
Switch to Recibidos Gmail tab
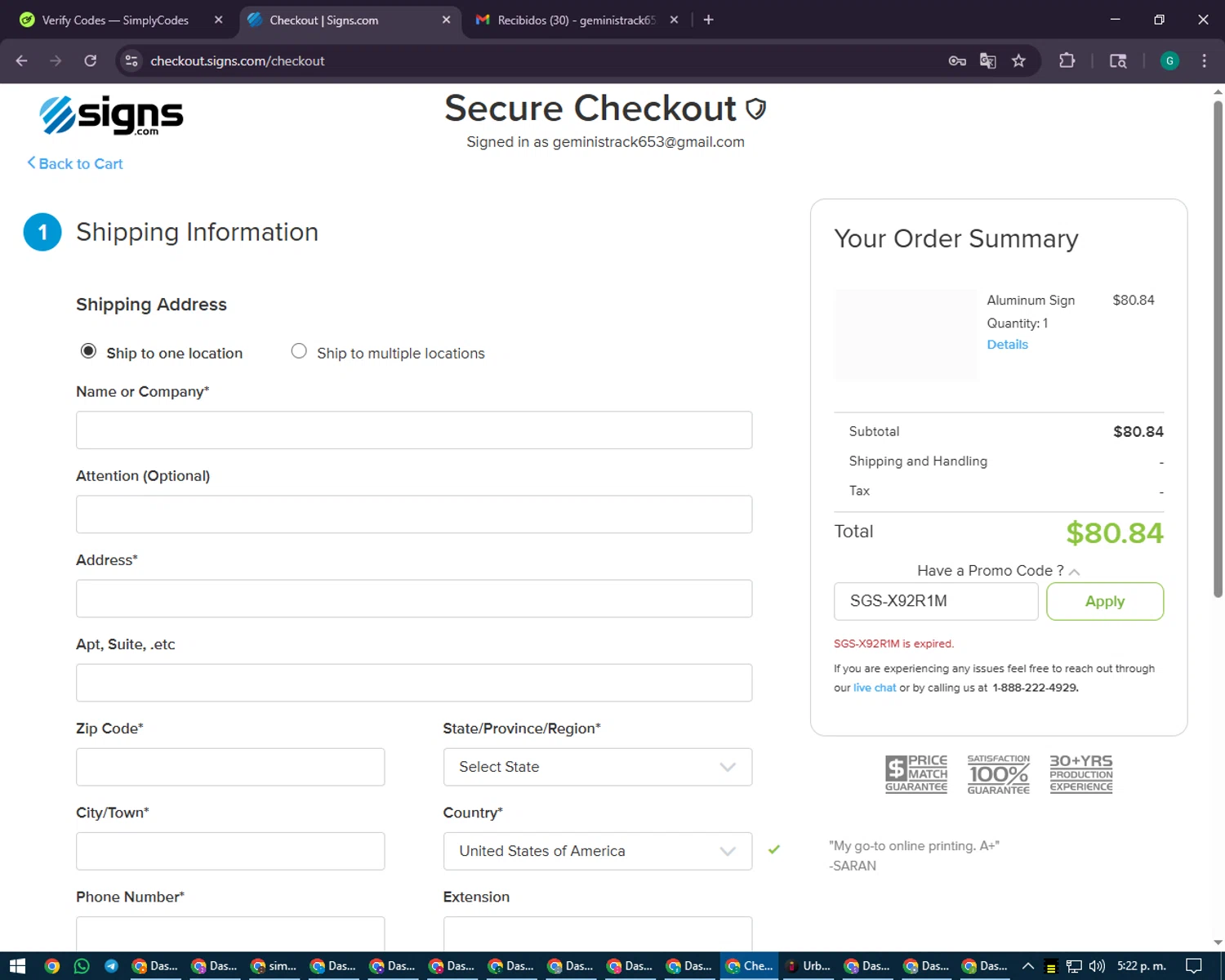tap(577, 20)
